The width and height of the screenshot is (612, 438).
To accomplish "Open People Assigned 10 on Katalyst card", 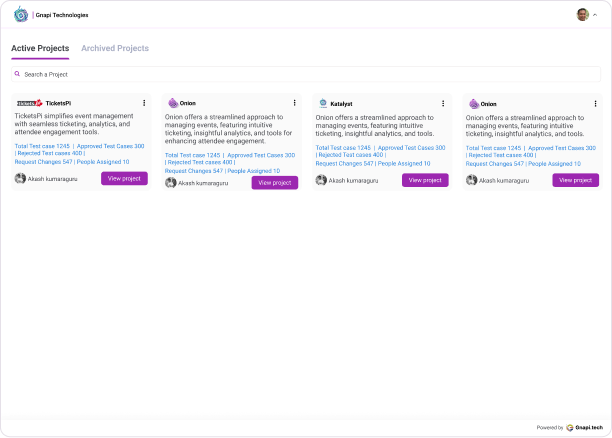I will click(x=404, y=163).
